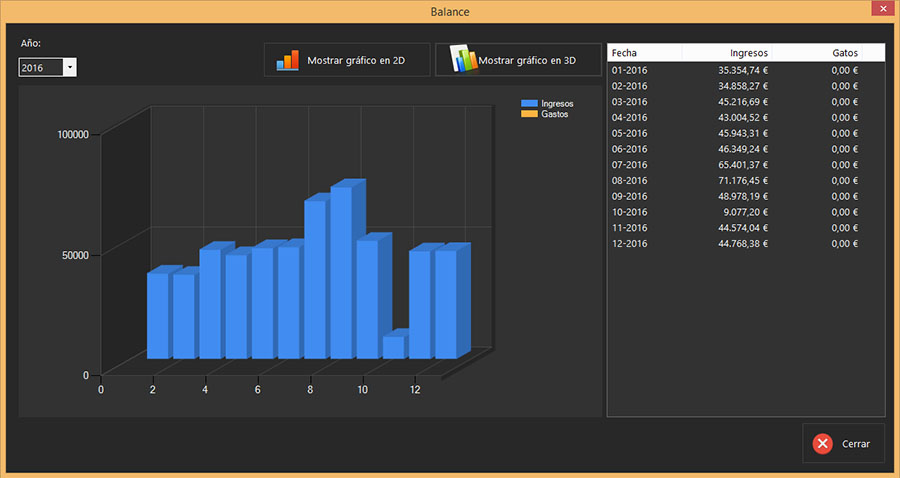
Task: Click the 9.077,20 € income value
Action: [x=747, y=212]
